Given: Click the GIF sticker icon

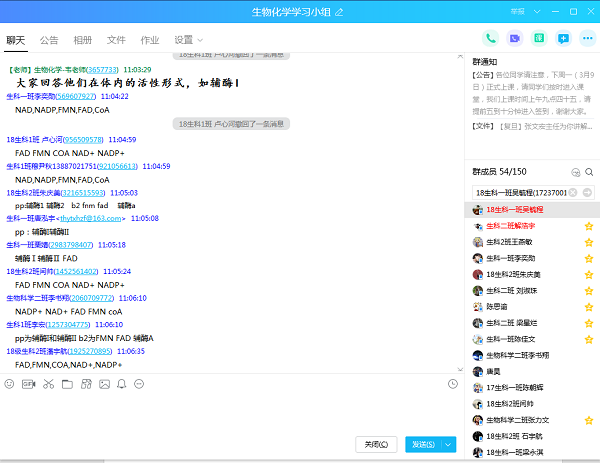Looking at the screenshot, I should click(x=29, y=384).
